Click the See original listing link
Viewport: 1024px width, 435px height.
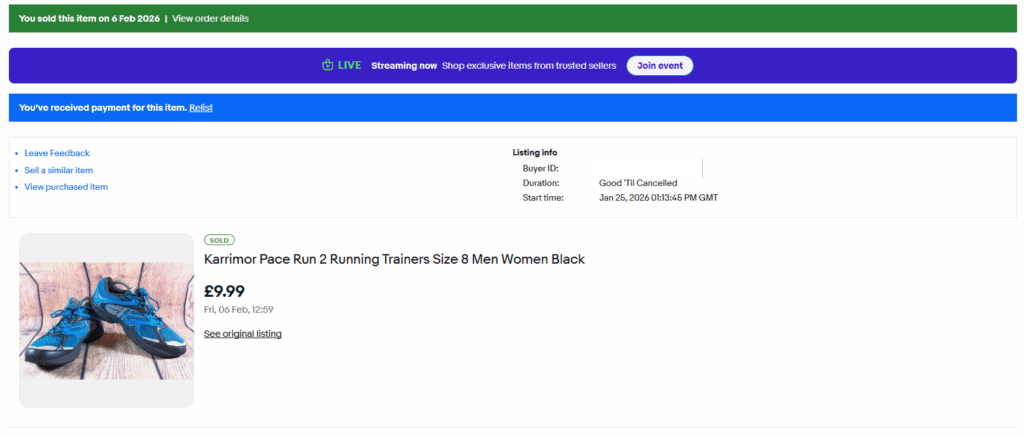click(x=242, y=334)
